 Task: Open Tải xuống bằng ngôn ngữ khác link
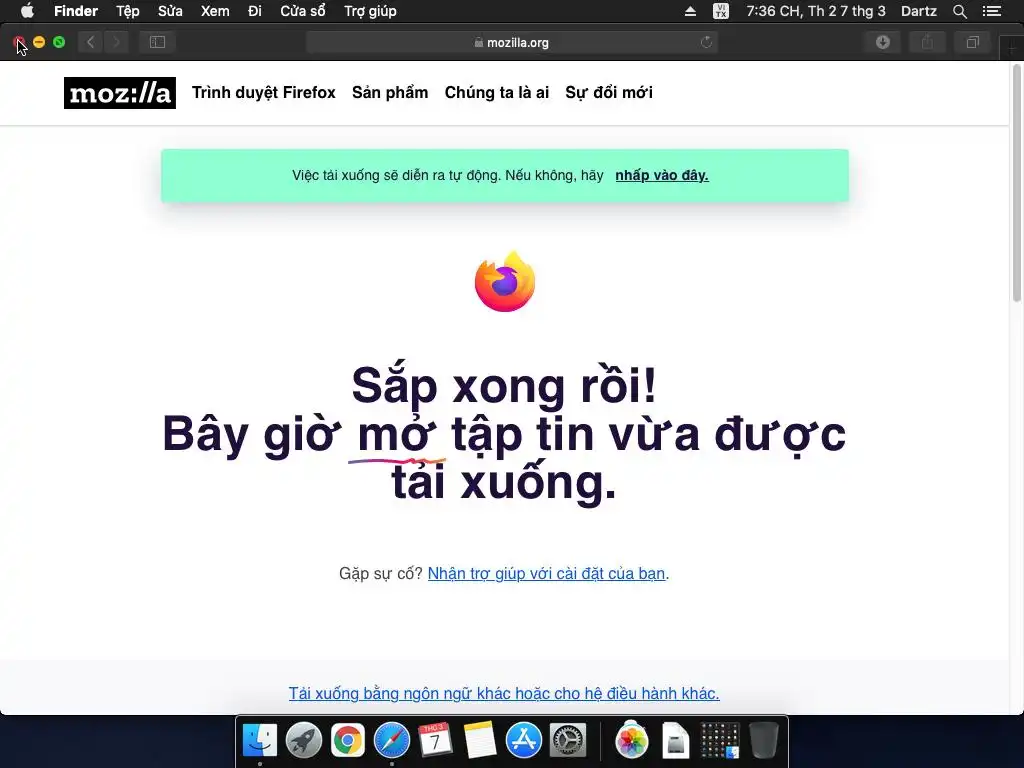coord(504,693)
